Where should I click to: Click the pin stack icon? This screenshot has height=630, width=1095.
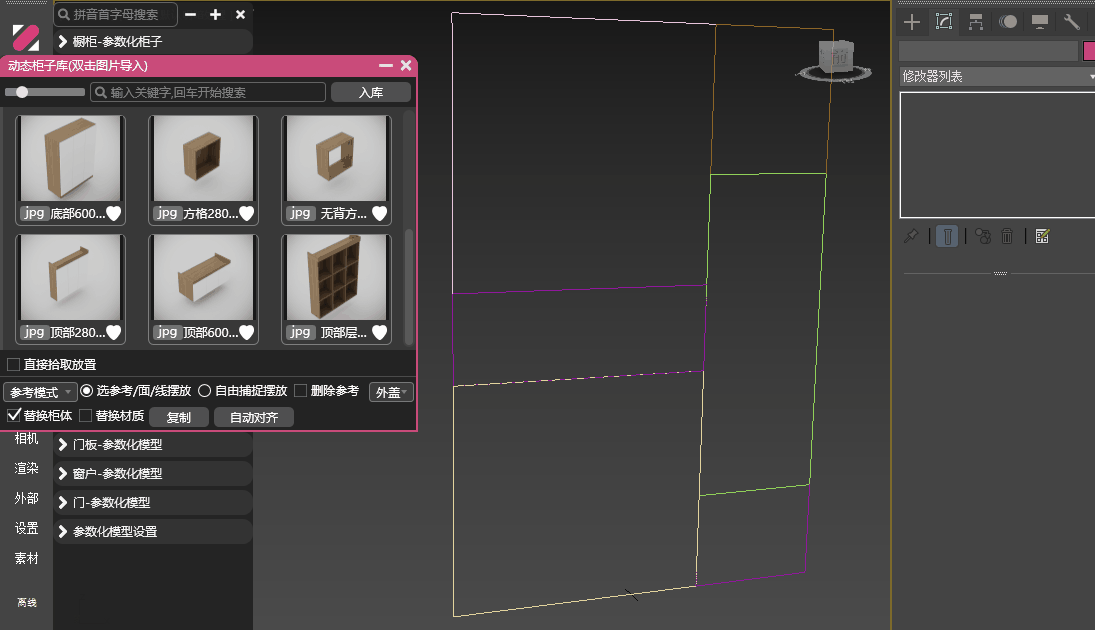point(910,236)
